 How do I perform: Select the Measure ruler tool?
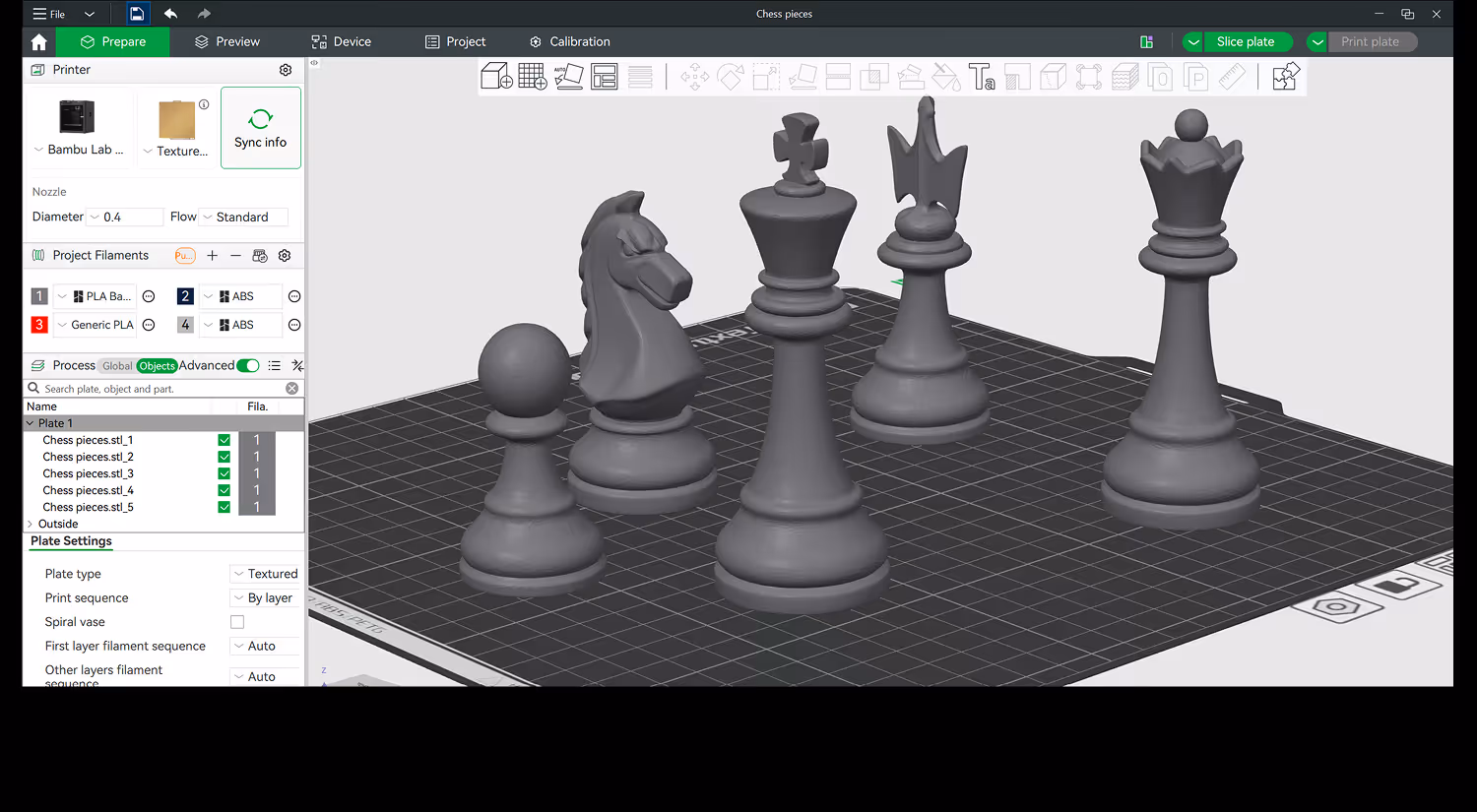(1232, 76)
